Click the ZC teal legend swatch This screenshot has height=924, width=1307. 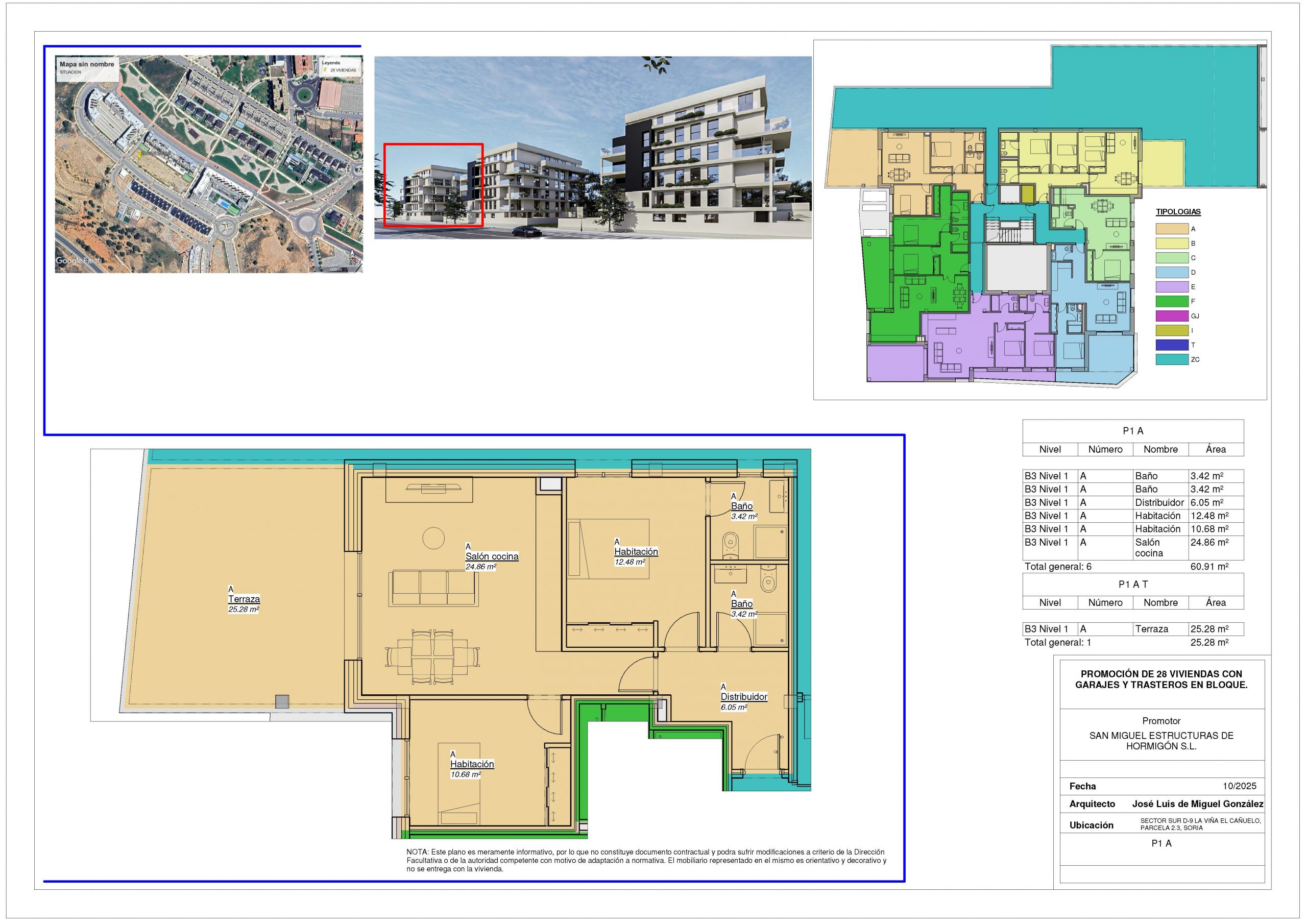tap(1172, 359)
